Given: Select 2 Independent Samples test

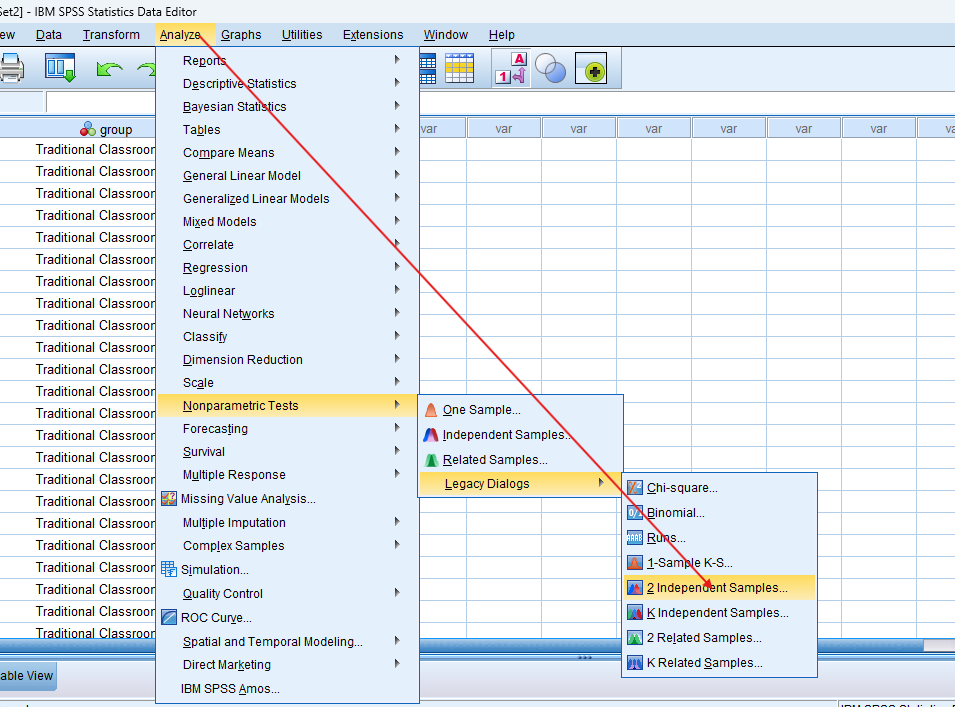Looking at the screenshot, I should click(716, 588).
